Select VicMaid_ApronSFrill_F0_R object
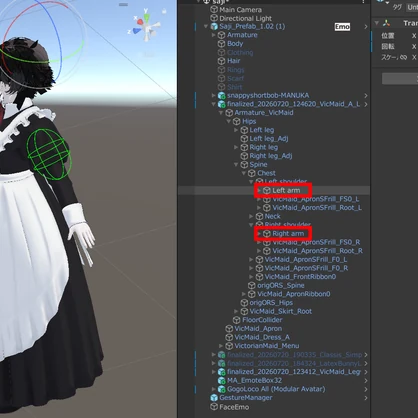The width and height of the screenshot is (418, 418). pos(306,268)
